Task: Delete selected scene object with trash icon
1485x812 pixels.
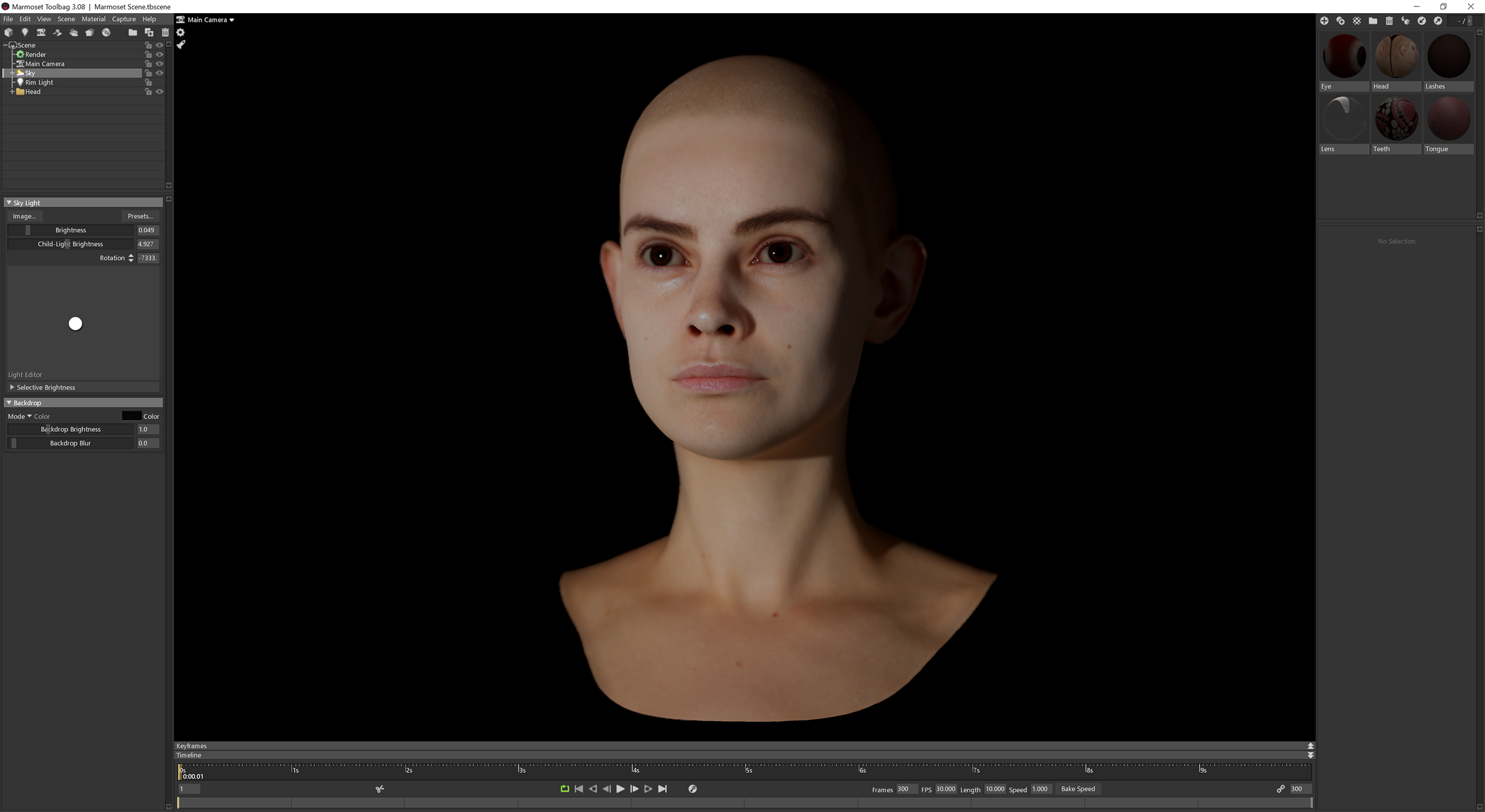Action: pos(165,33)
